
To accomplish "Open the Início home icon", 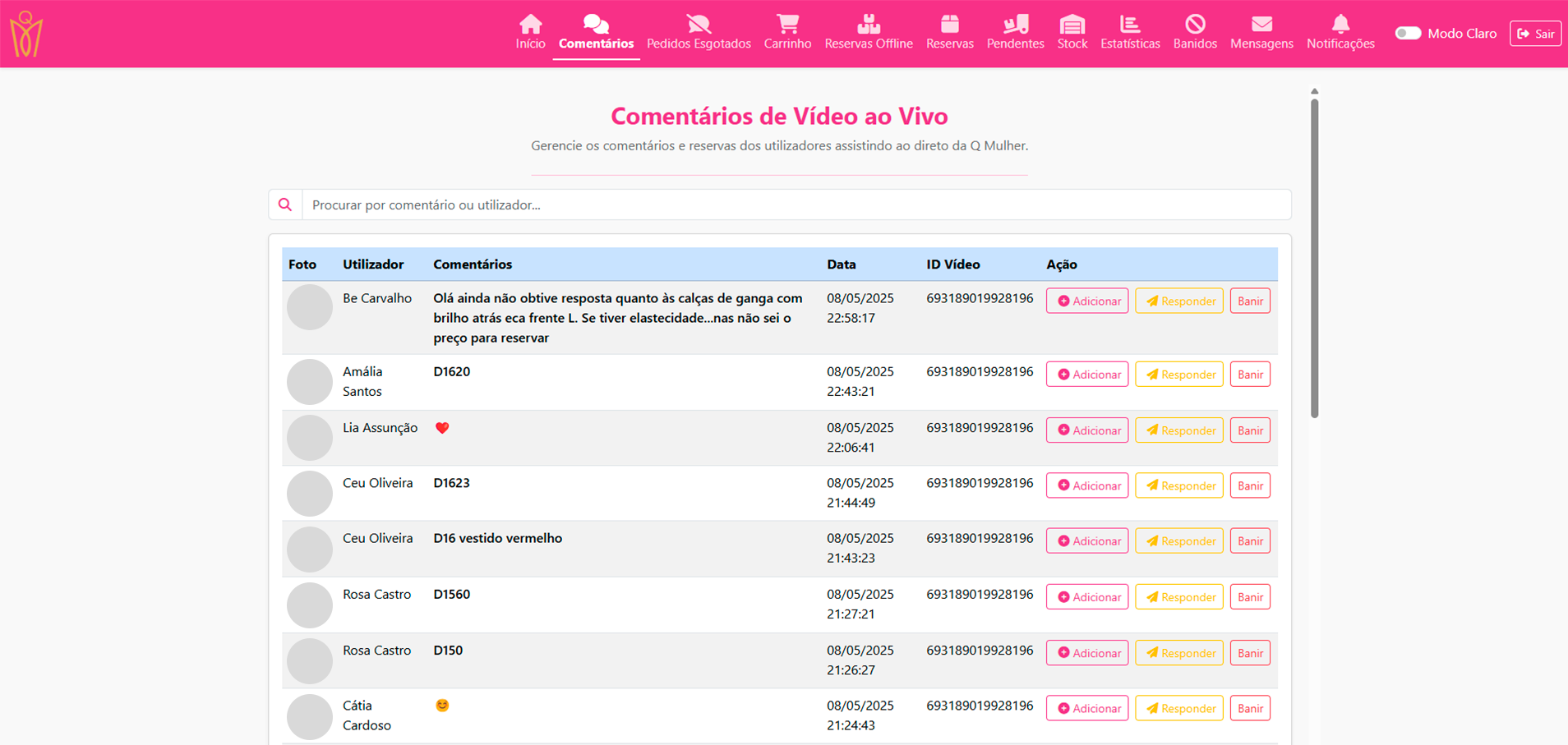I will click(530, 24).
